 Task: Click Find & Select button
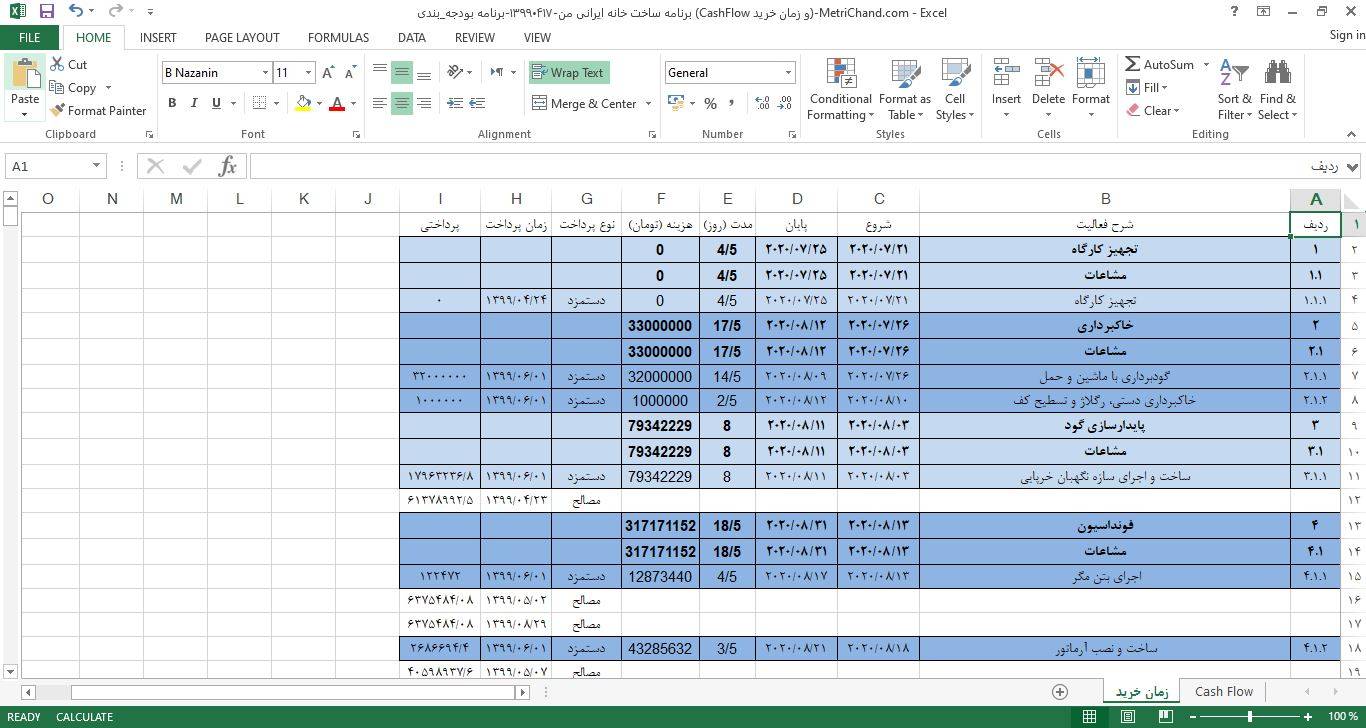coord(1277,89)
